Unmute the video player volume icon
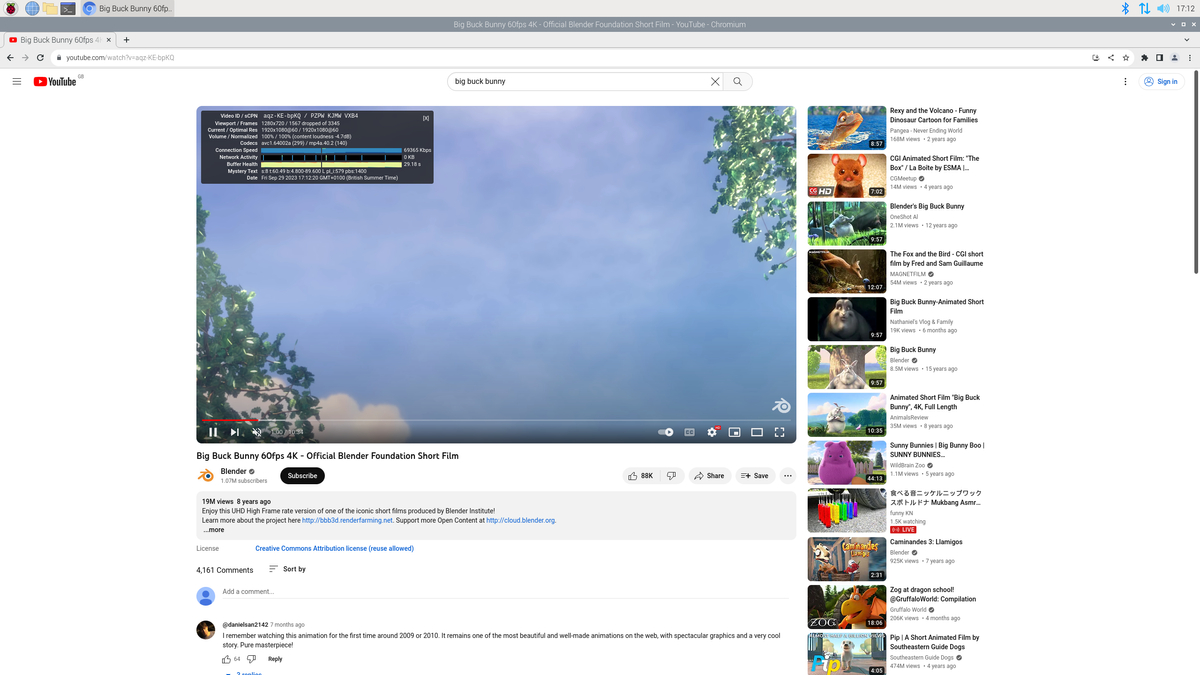The width and height of the screenshot is (1200, 675). [x=257, y=432]
